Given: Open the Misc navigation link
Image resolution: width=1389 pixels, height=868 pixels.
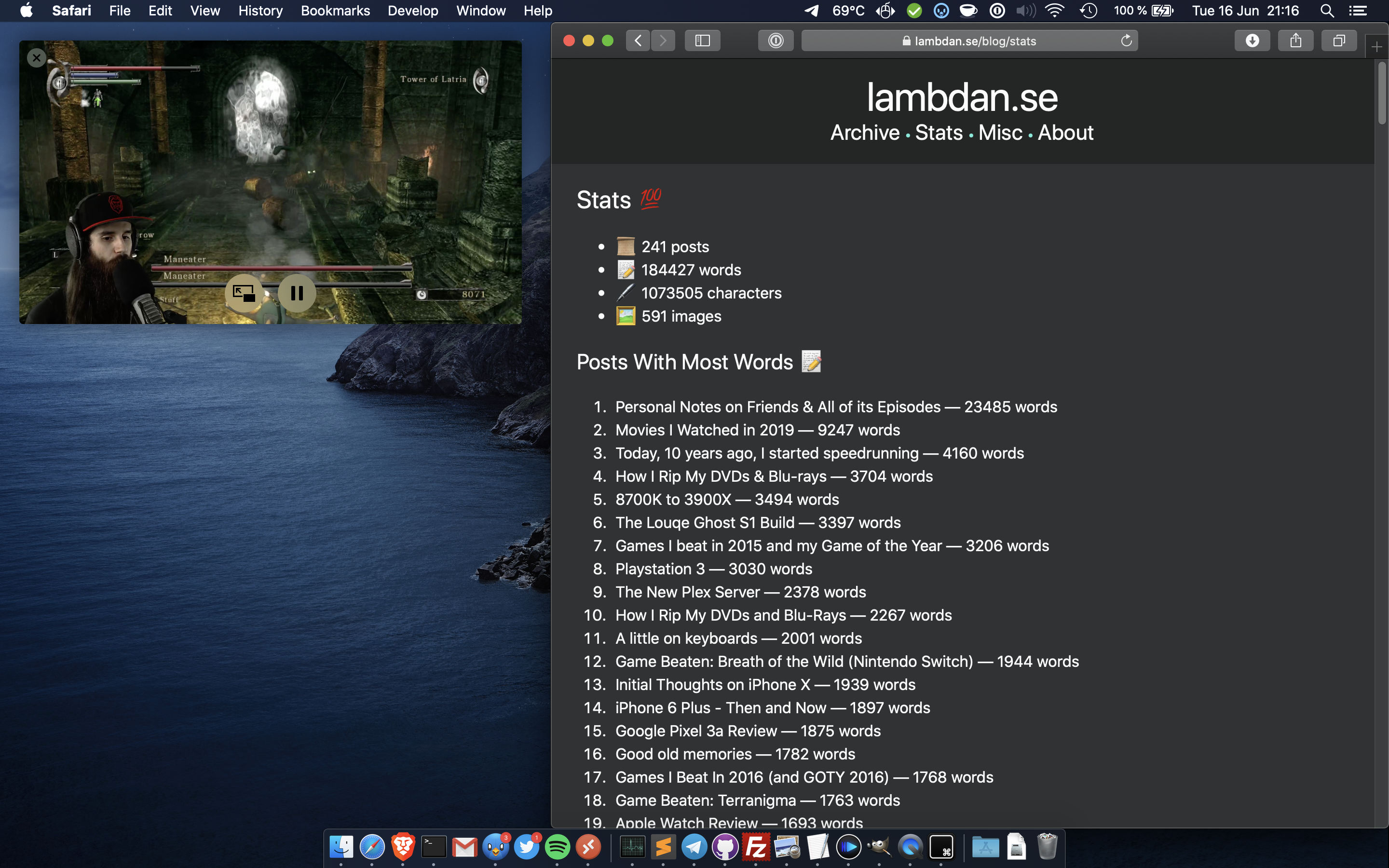Looking at the screenshot, I should [1000, 133].
